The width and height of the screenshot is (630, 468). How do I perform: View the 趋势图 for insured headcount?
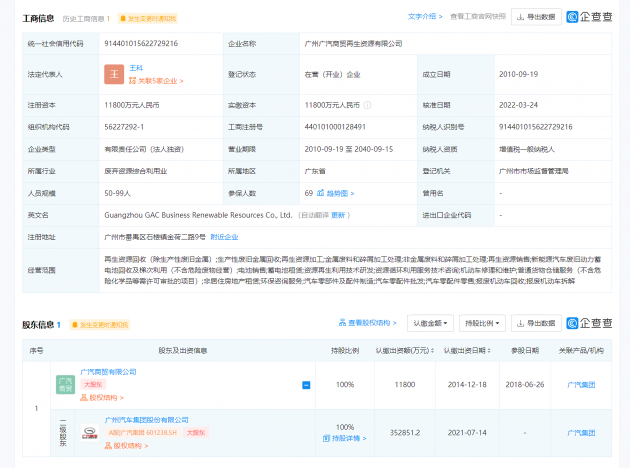tap(338, 193)
